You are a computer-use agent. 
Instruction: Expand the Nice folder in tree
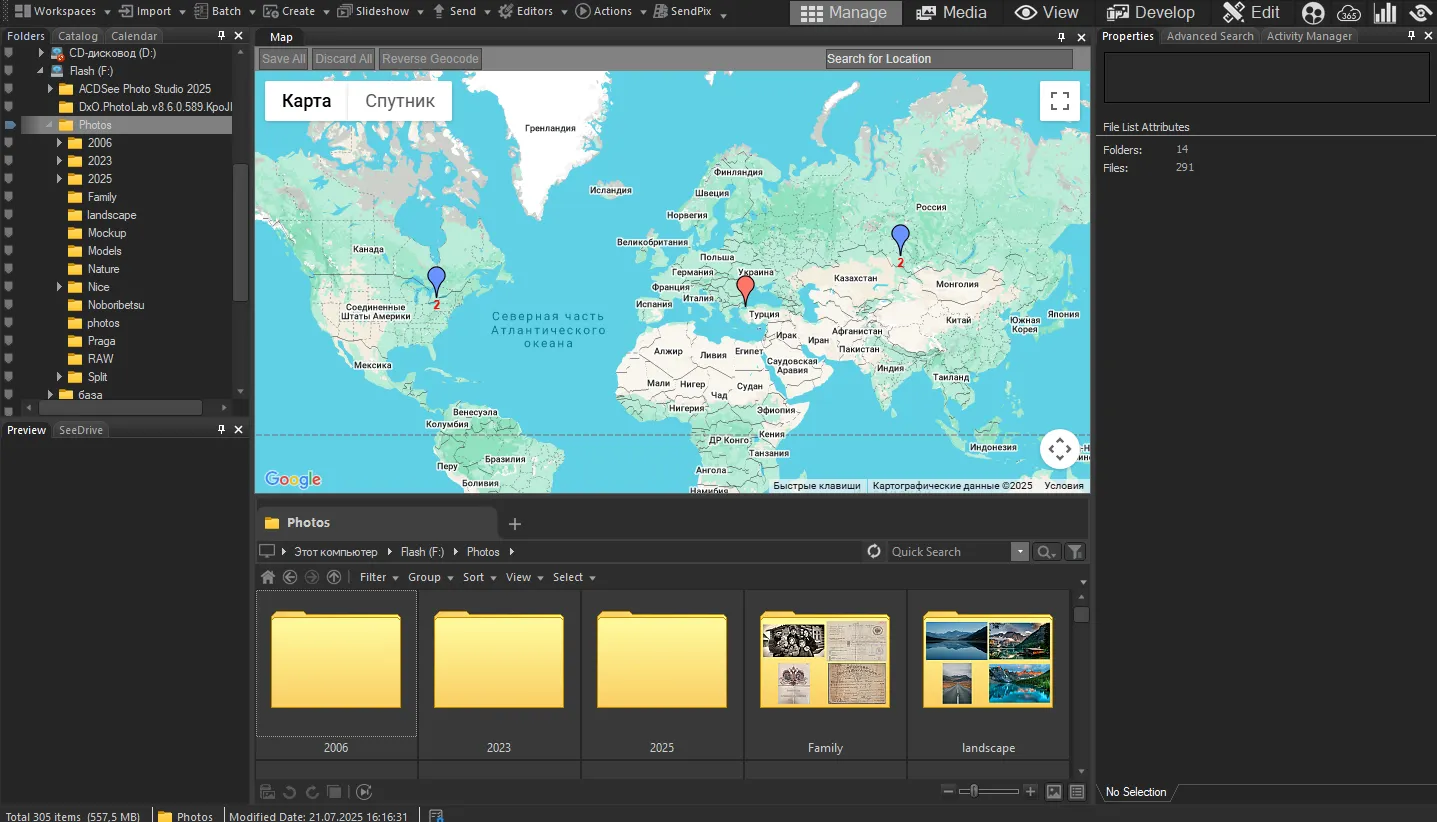pyautogui.click(x=60, y=287)
